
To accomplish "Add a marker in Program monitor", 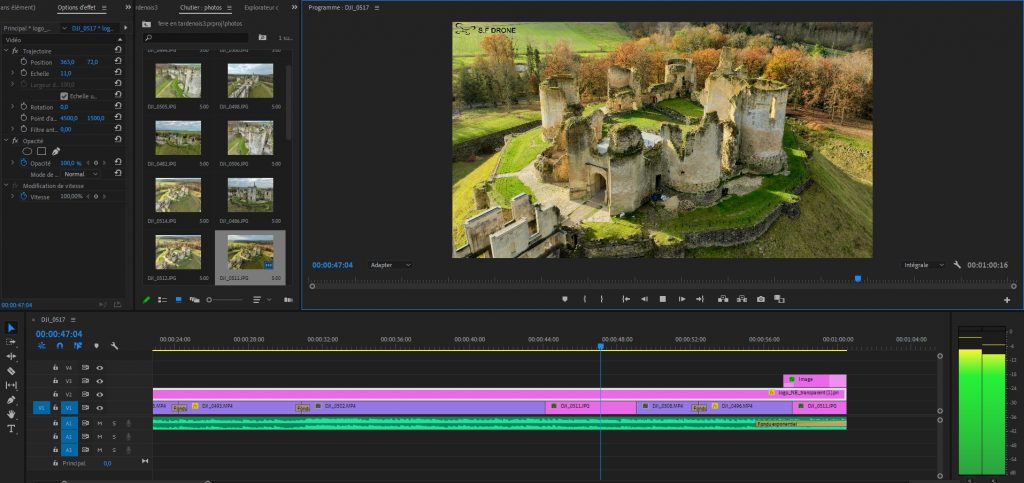I will [x=564, y=299].
